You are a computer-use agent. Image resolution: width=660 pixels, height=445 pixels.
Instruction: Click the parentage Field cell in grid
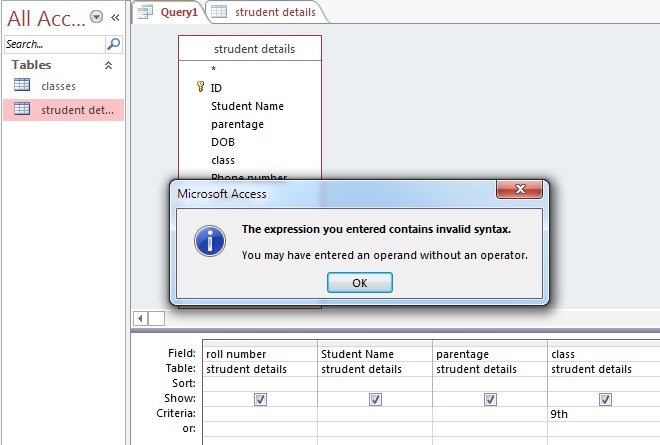click(x=490, y=354)
